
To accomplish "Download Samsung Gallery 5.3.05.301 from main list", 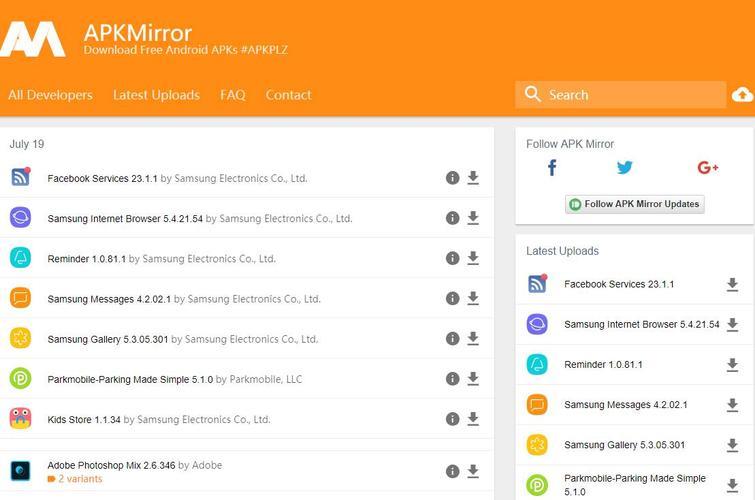I will point(473,339).
